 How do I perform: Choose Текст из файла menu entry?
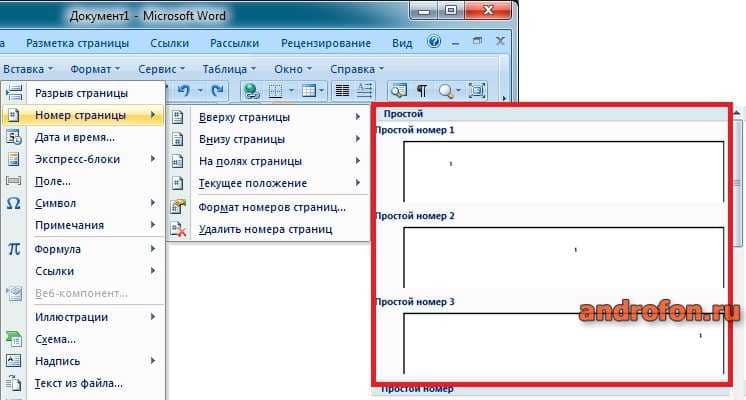83,383
